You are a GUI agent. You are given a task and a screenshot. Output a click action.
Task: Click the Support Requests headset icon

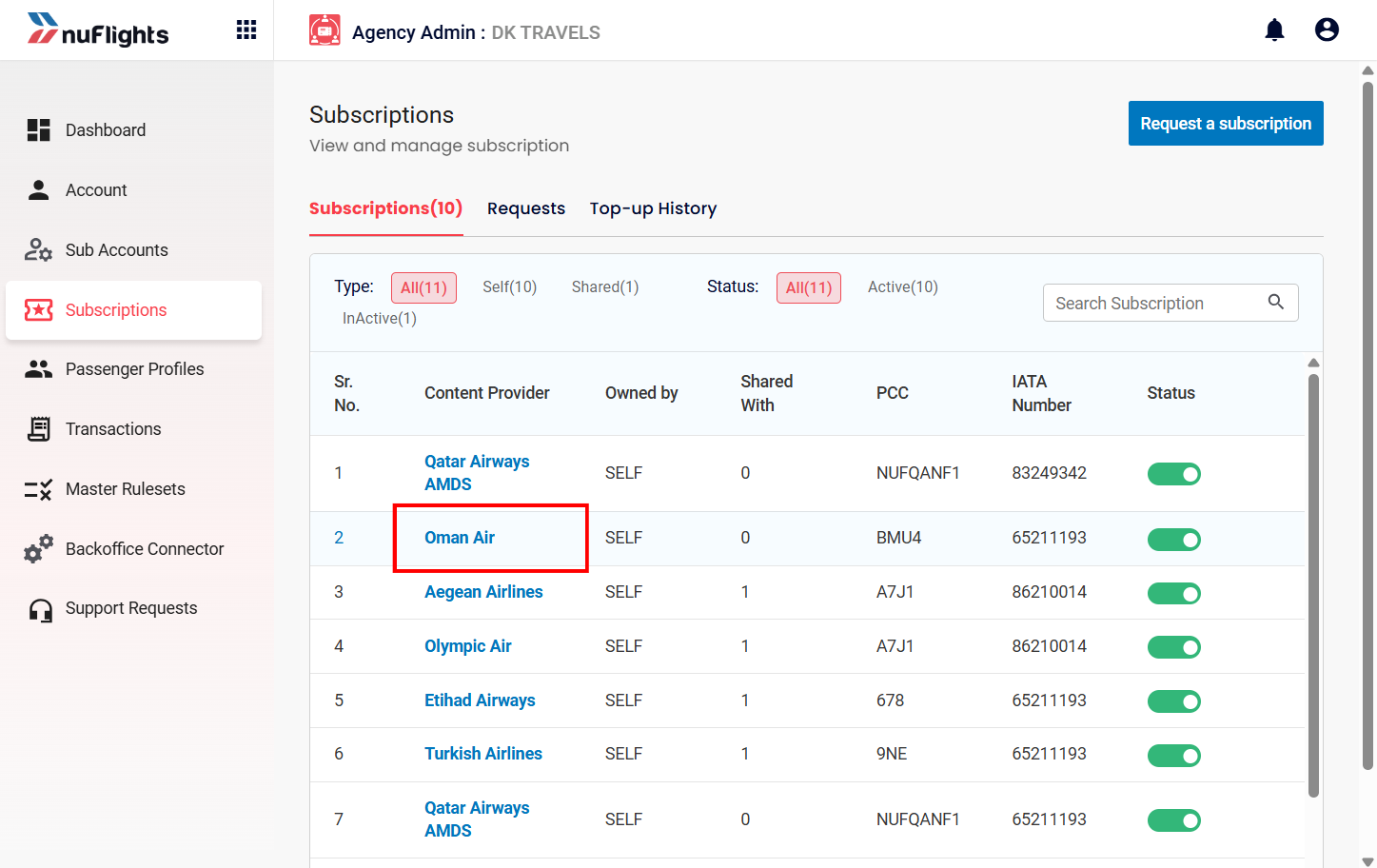(x=40, y=609)
